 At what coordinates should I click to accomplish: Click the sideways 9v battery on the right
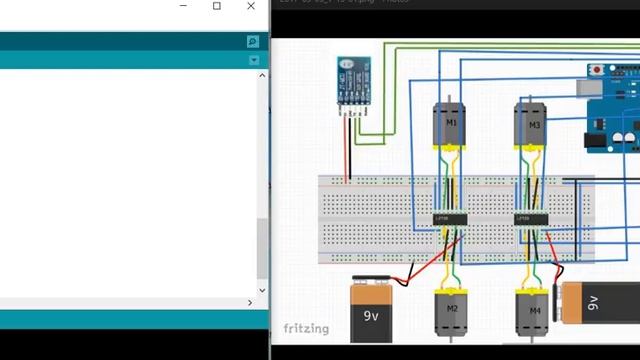(597, 303)
